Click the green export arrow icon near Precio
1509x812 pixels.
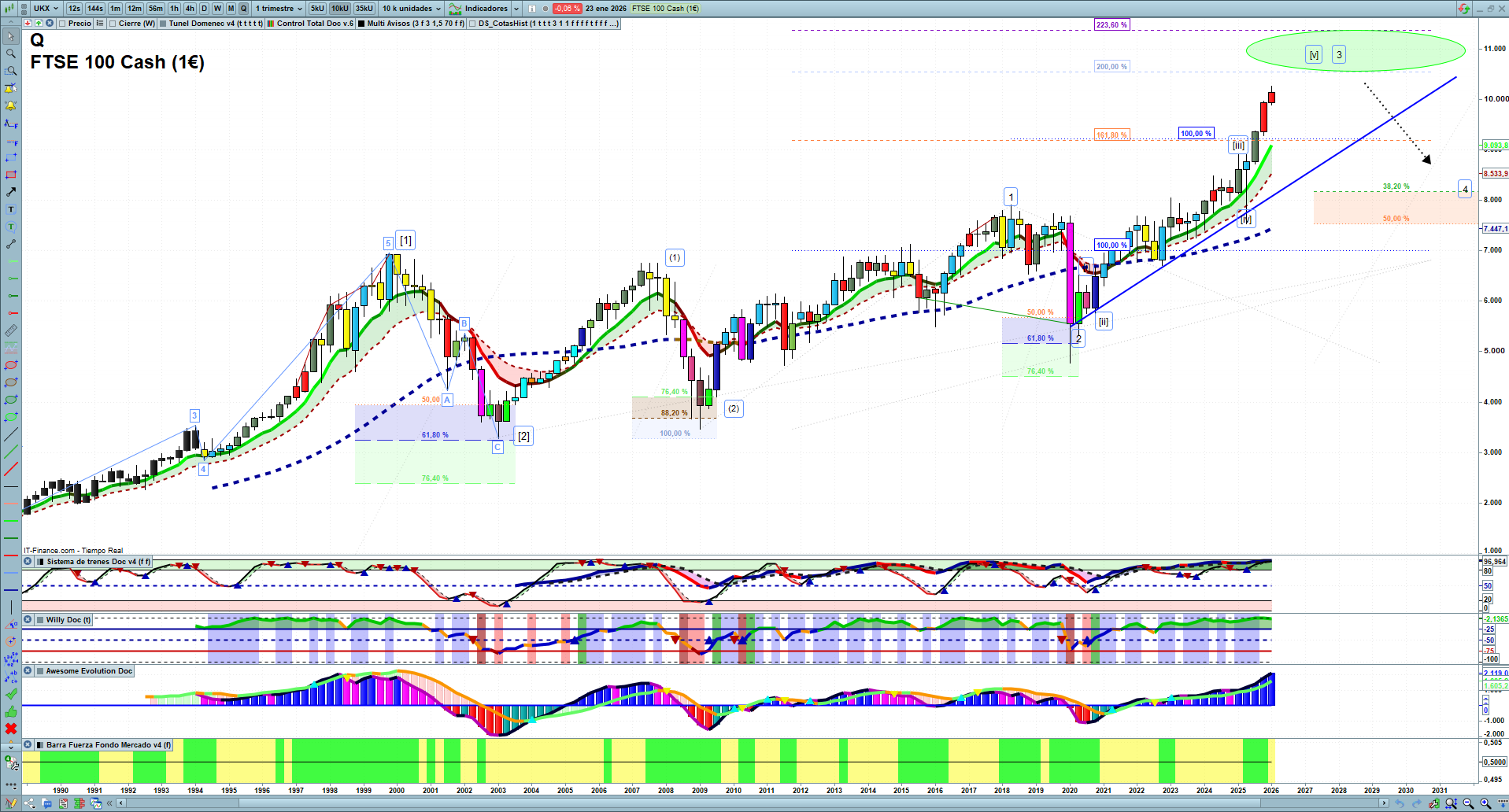click(39, 24)
